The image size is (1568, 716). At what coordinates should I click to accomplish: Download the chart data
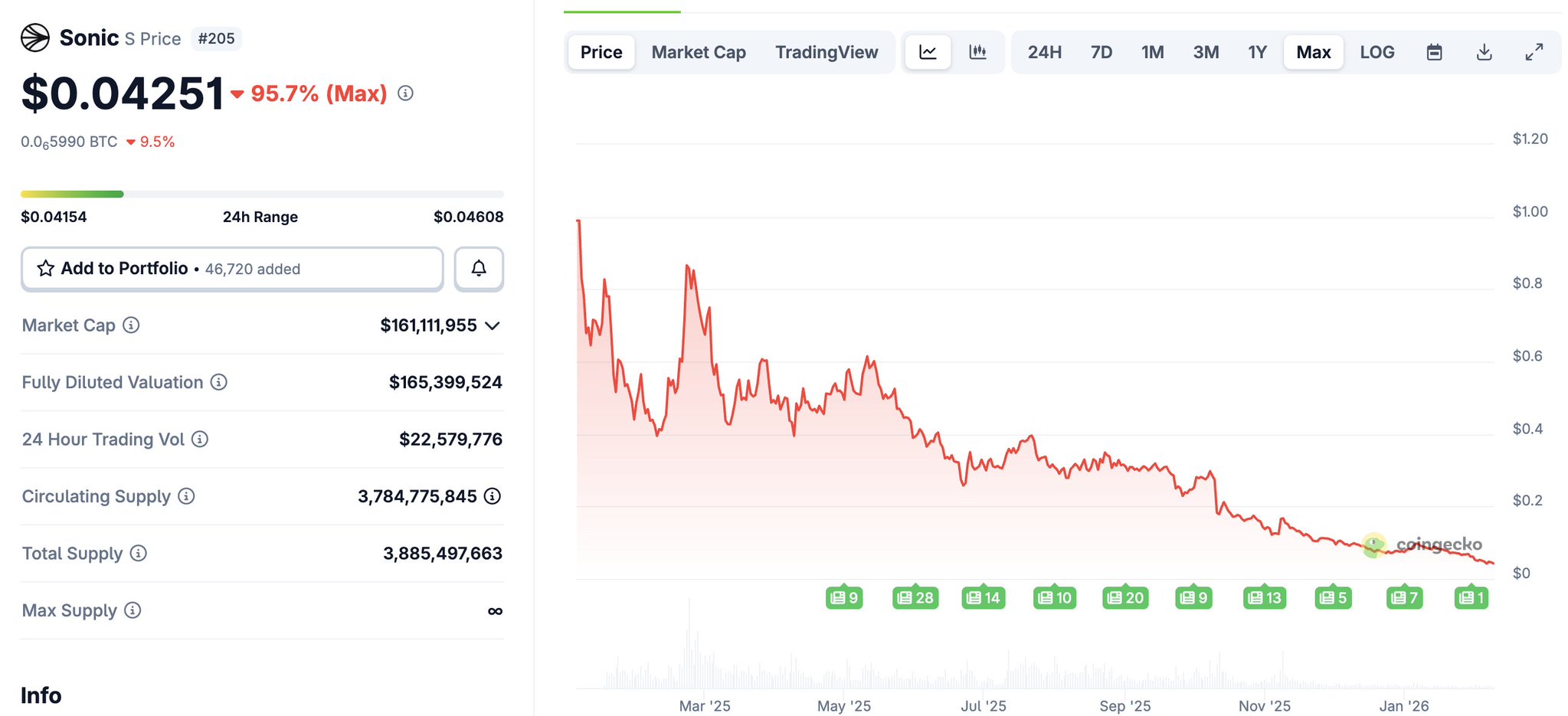click(x=1484, y=52)
